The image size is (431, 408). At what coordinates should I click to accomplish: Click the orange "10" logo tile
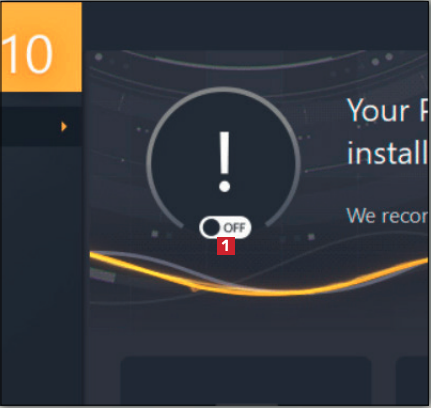(41, 47)
